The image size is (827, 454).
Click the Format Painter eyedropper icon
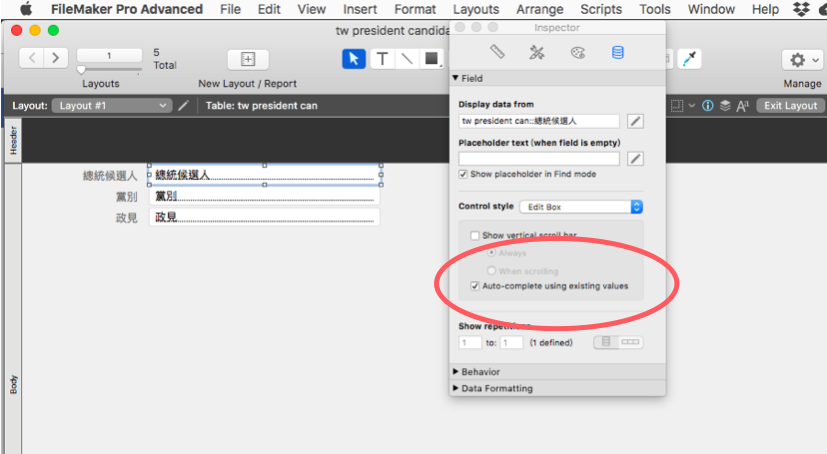pos(689,59)
